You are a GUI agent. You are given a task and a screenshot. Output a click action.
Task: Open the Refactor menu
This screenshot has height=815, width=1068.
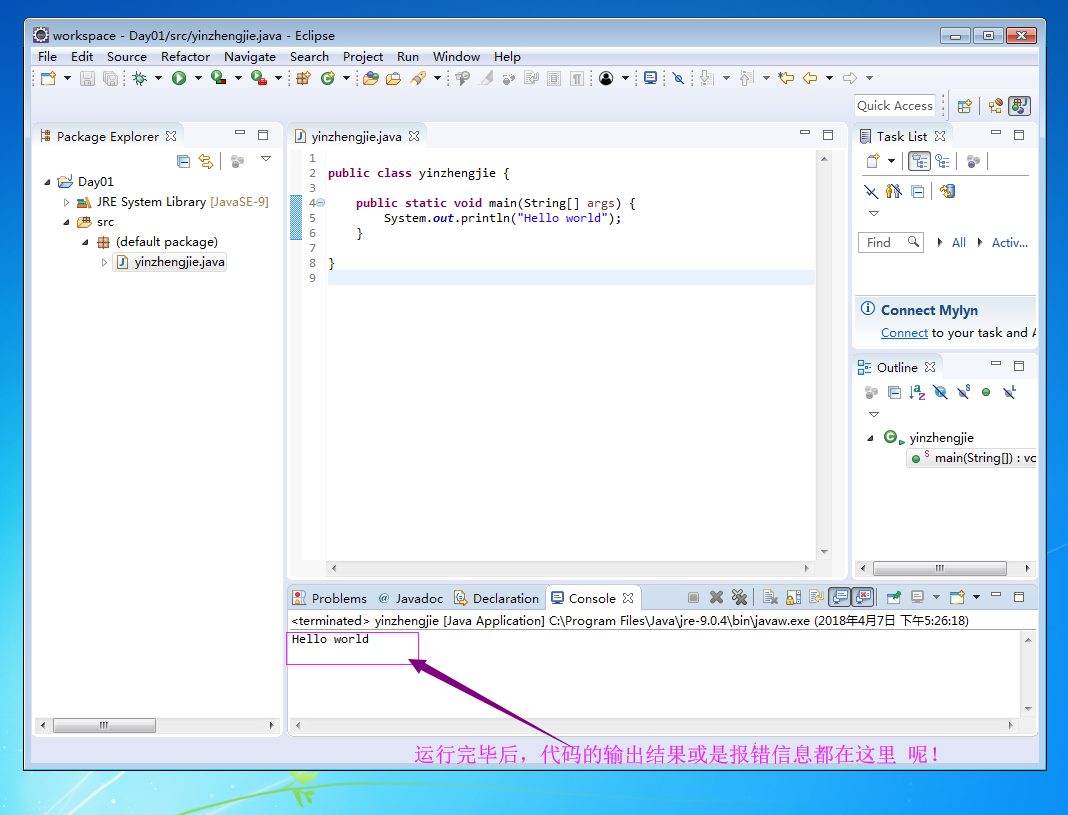185,57
